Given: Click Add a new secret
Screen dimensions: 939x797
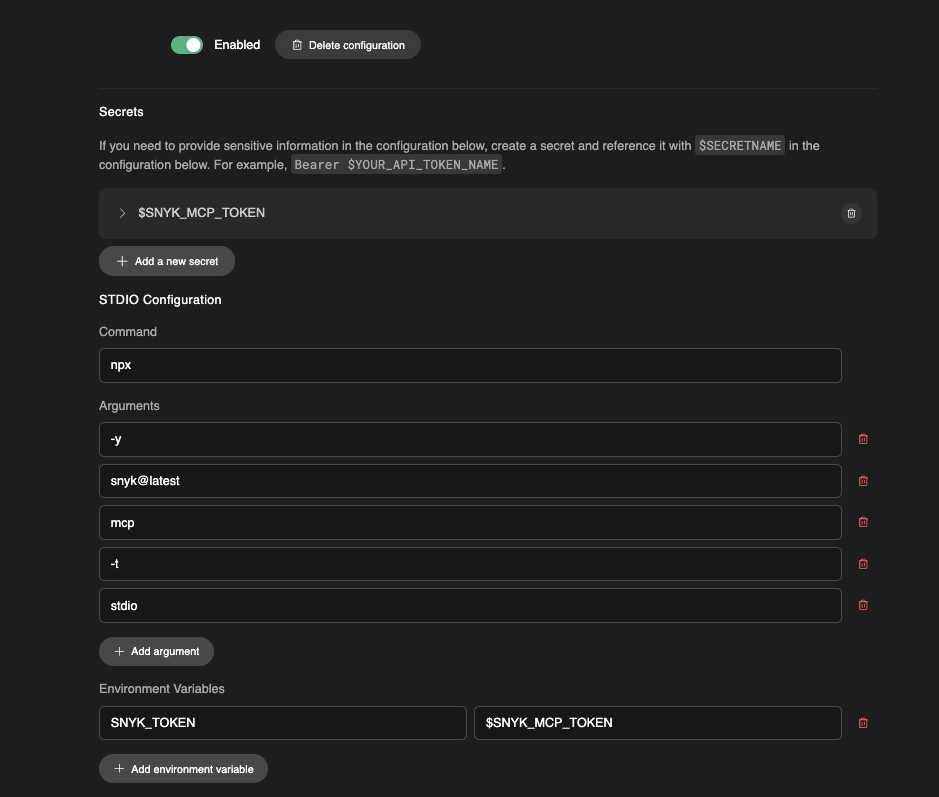Looking at the screenshot, I should tap(166, 261).
